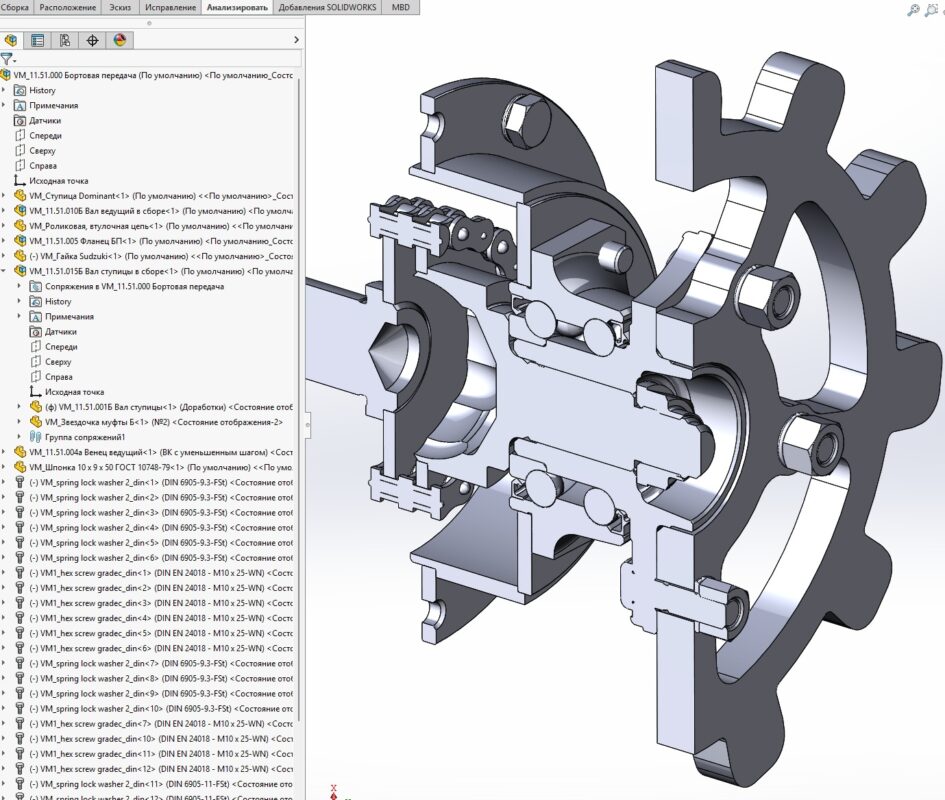Expand the panel tabs chevron arrow

click(x=296, y=40)
